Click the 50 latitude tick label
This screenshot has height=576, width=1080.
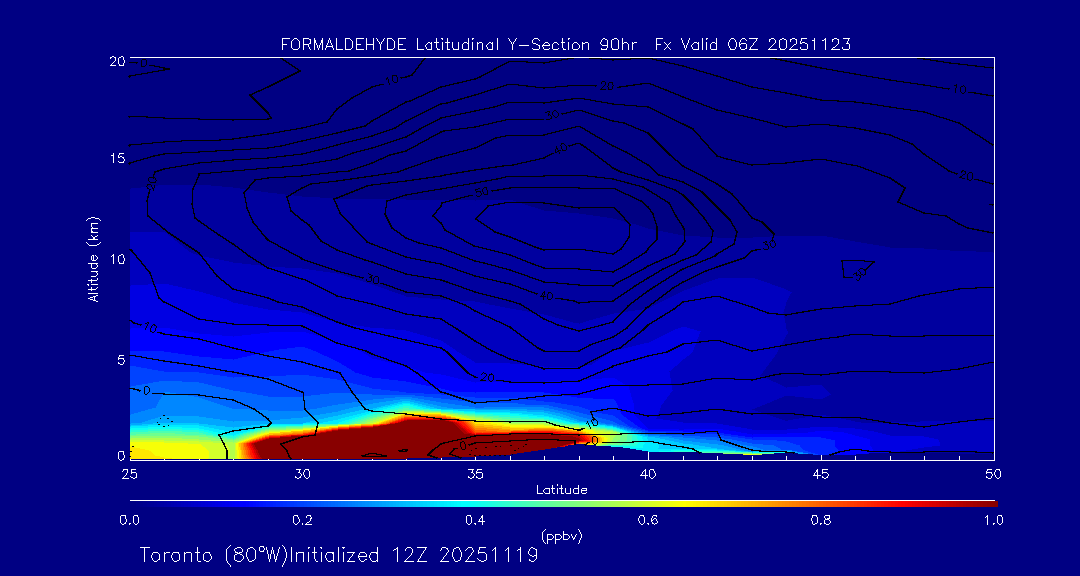point(994,472)
